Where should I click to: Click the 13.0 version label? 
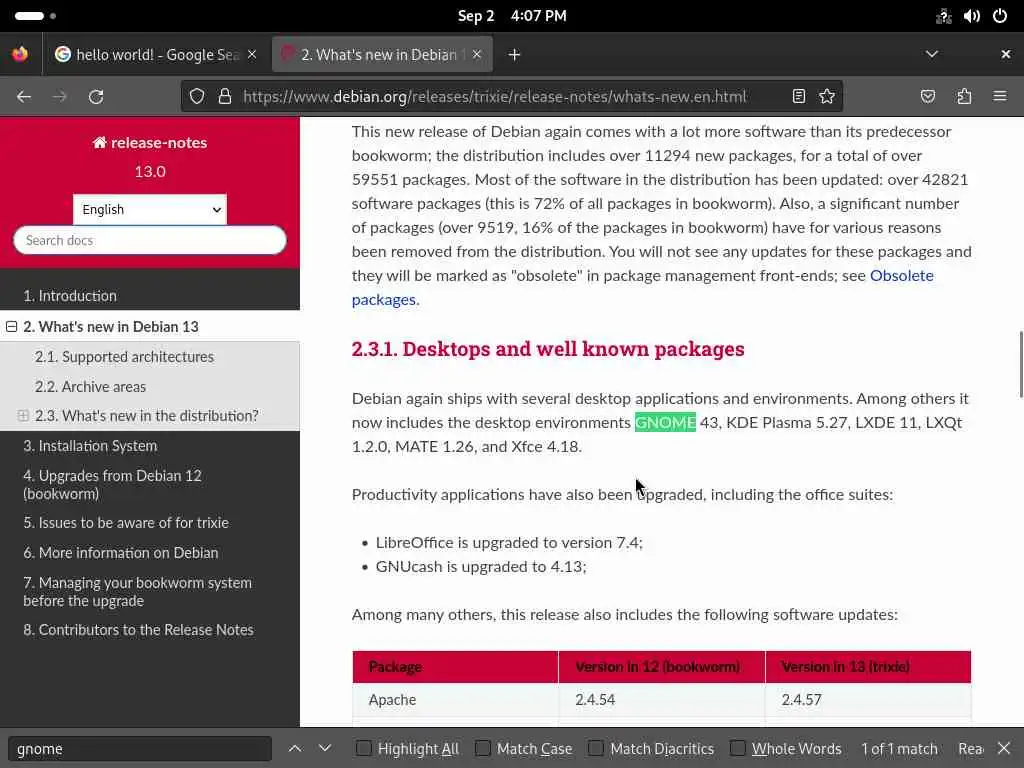coord(150,172)
